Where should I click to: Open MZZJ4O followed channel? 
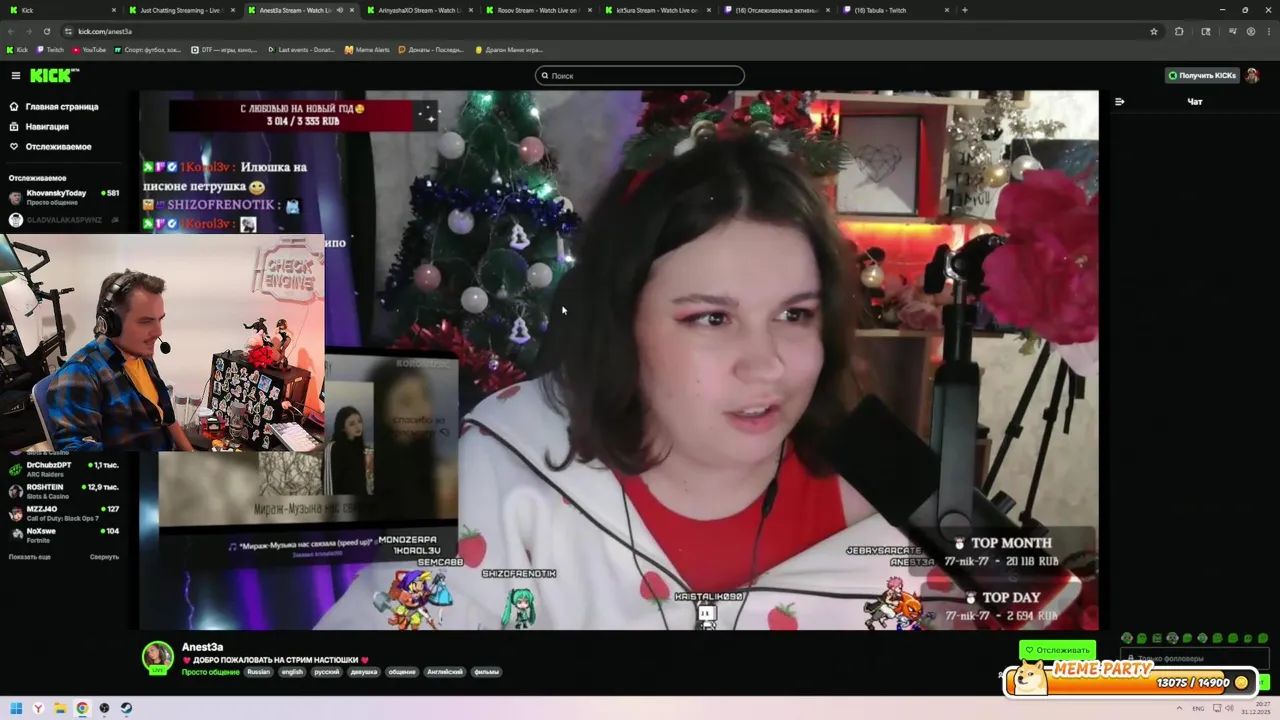(x=62, y=513)
